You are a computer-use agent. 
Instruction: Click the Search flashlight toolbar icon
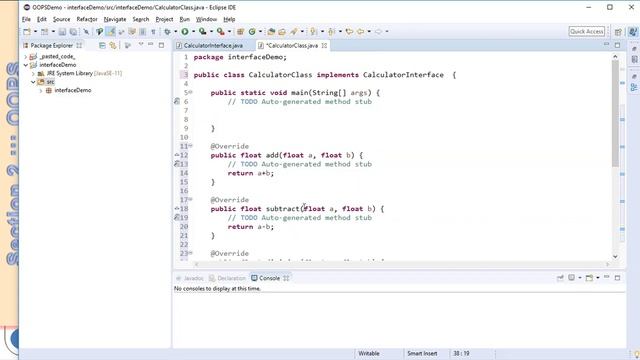coord(293,31)
